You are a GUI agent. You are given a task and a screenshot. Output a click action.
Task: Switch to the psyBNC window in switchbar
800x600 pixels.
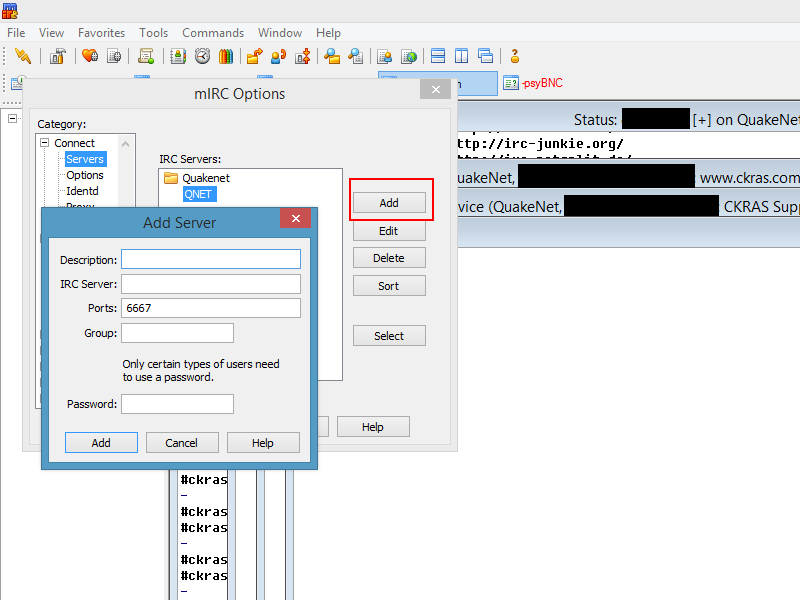(533, 83)
